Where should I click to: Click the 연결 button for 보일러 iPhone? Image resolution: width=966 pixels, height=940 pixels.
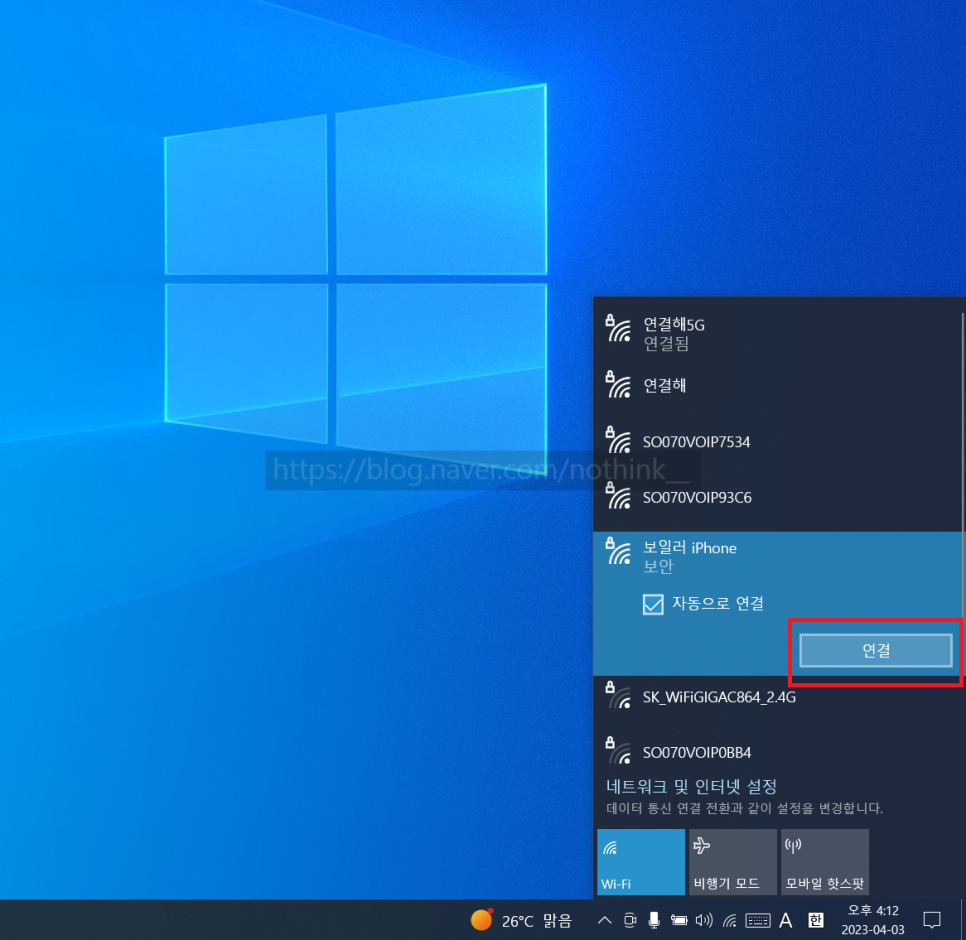click(875, 650)
